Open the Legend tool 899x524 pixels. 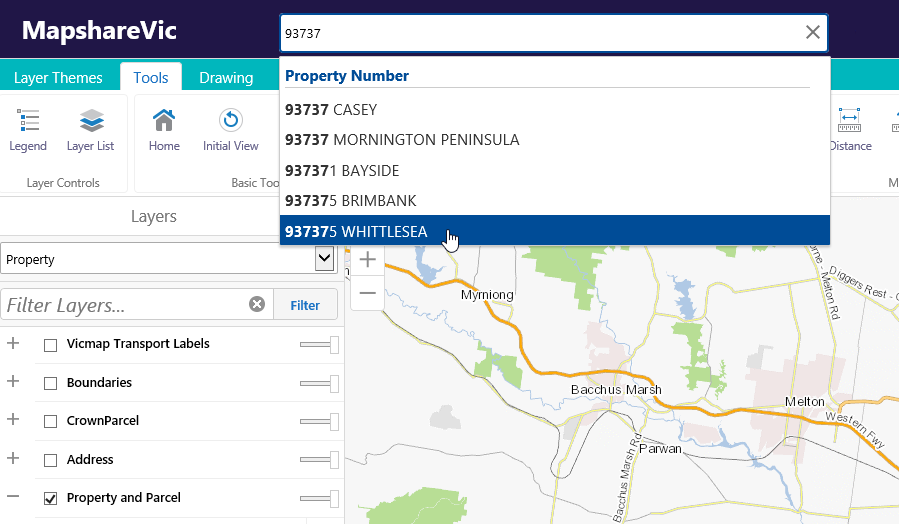click(28, 130)
